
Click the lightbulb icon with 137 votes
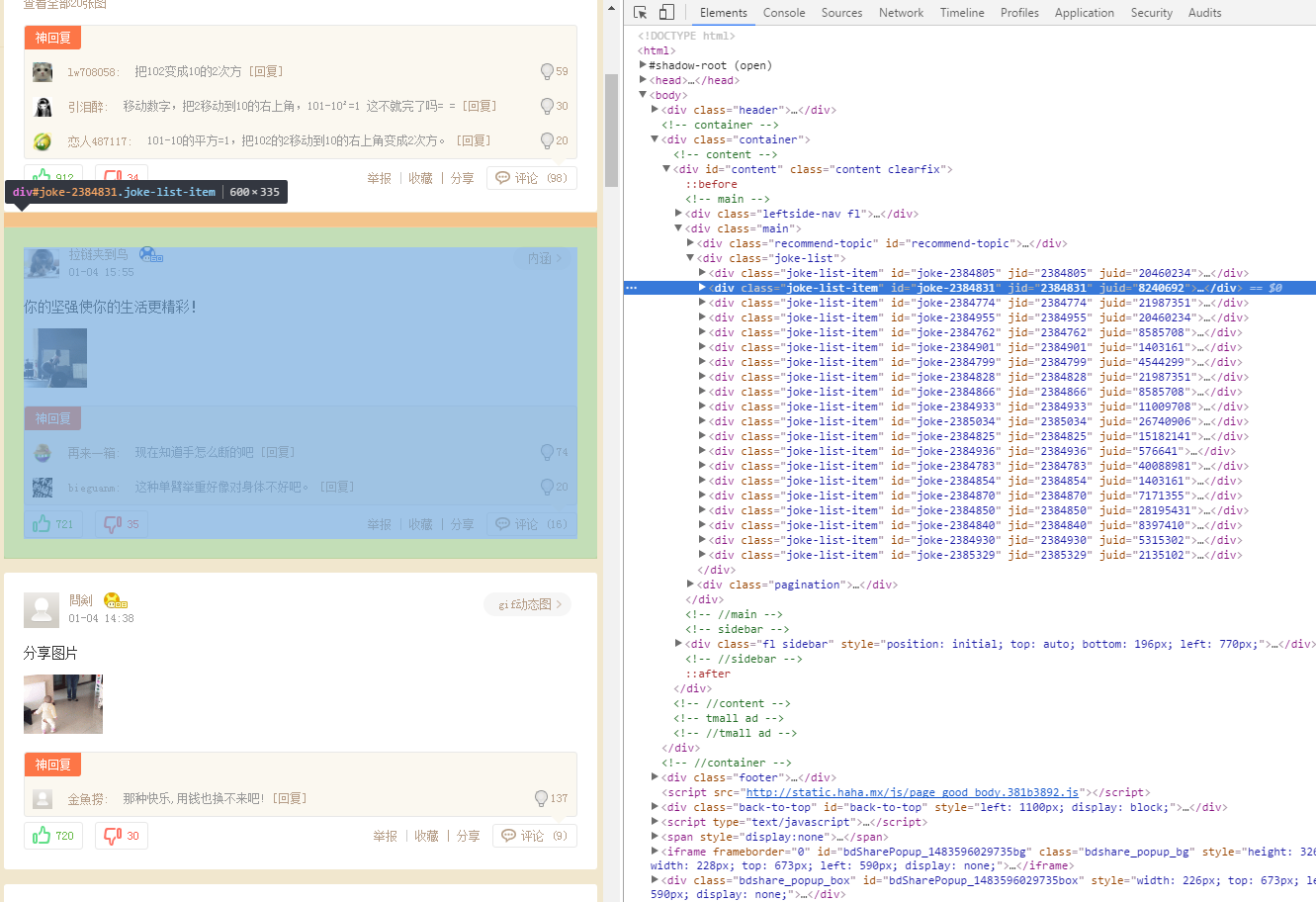(541, 798)
